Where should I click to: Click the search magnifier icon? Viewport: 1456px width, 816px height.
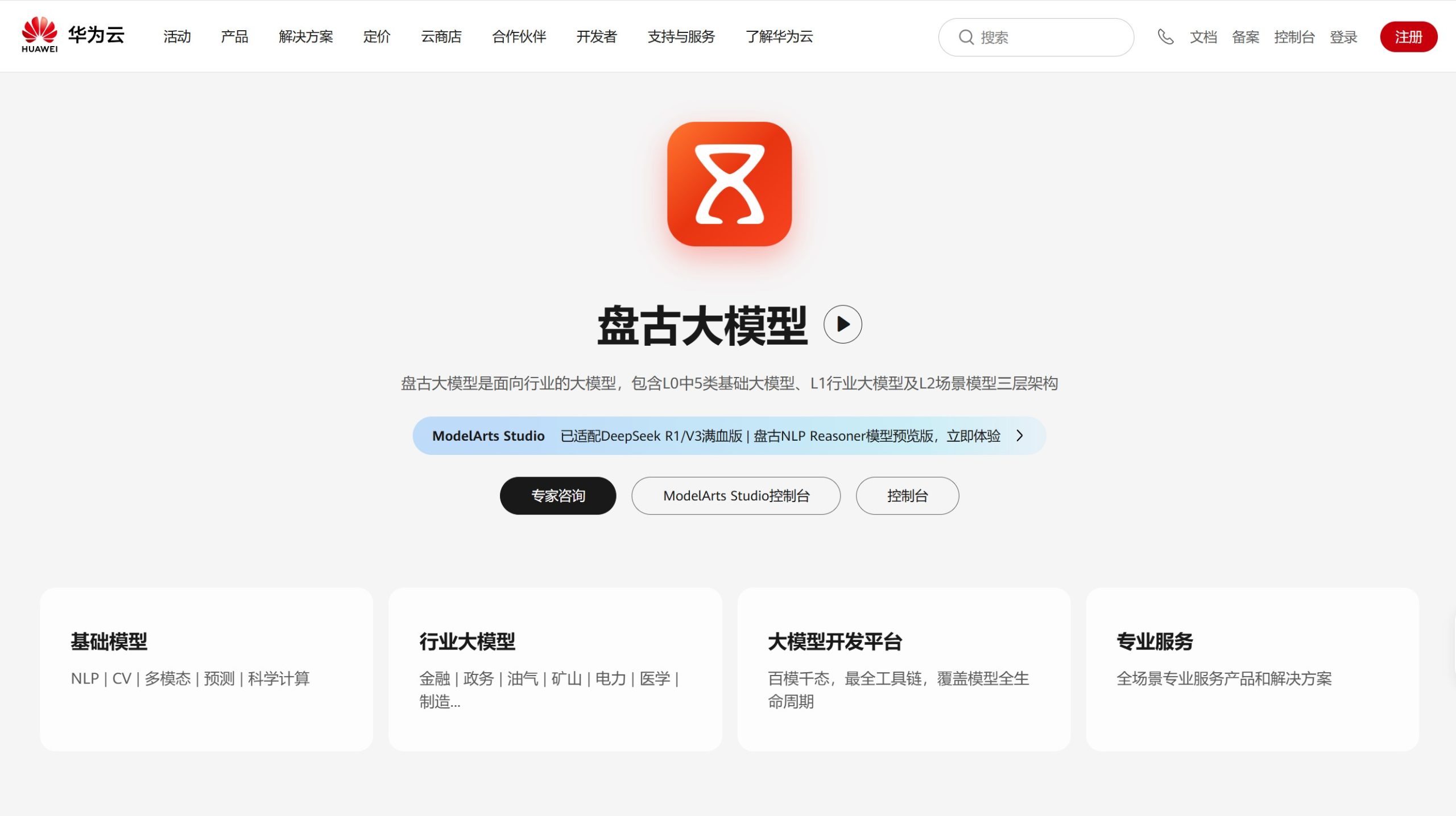pyautogui.click(x=967, y=36)
